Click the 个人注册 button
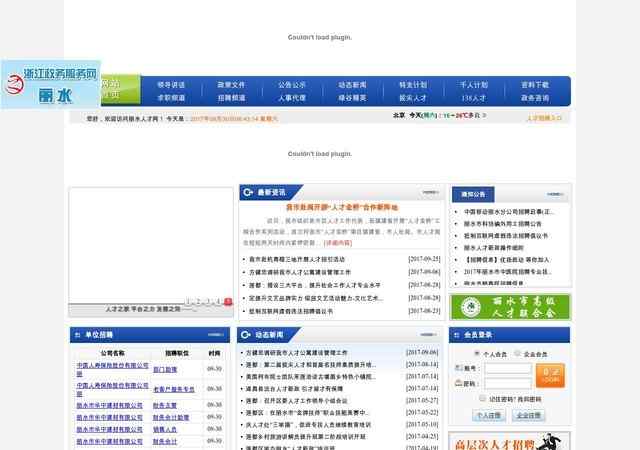Image resolution: width=640 pixels, height=450 pixels. 489,415
